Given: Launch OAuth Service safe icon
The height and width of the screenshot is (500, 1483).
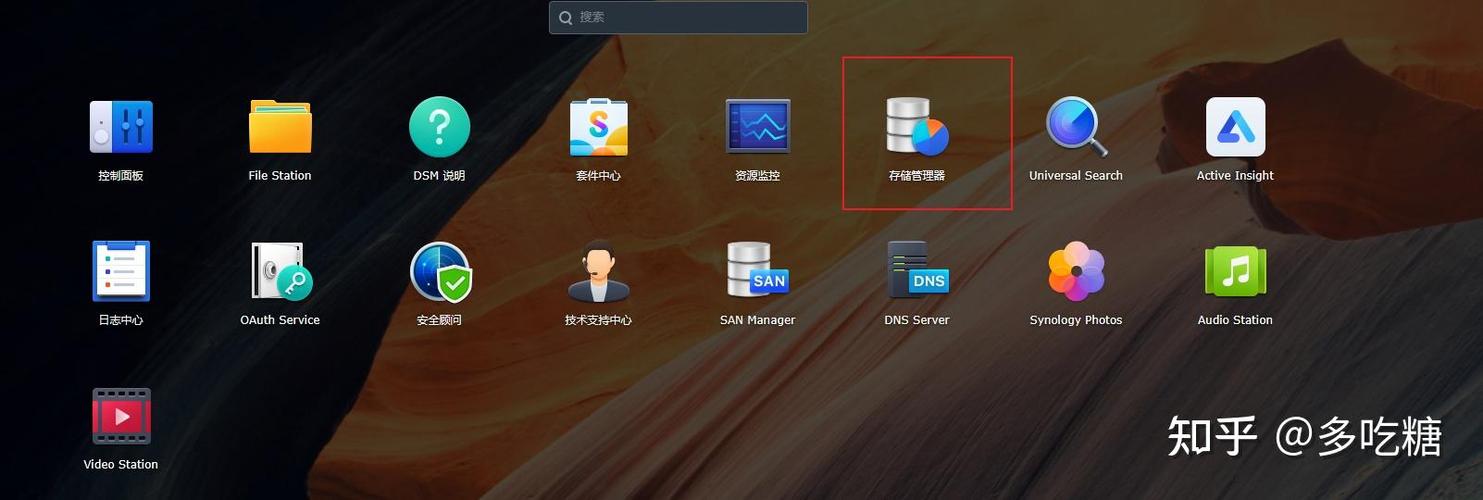Looking at the screenshot, I should click(281, 271).
